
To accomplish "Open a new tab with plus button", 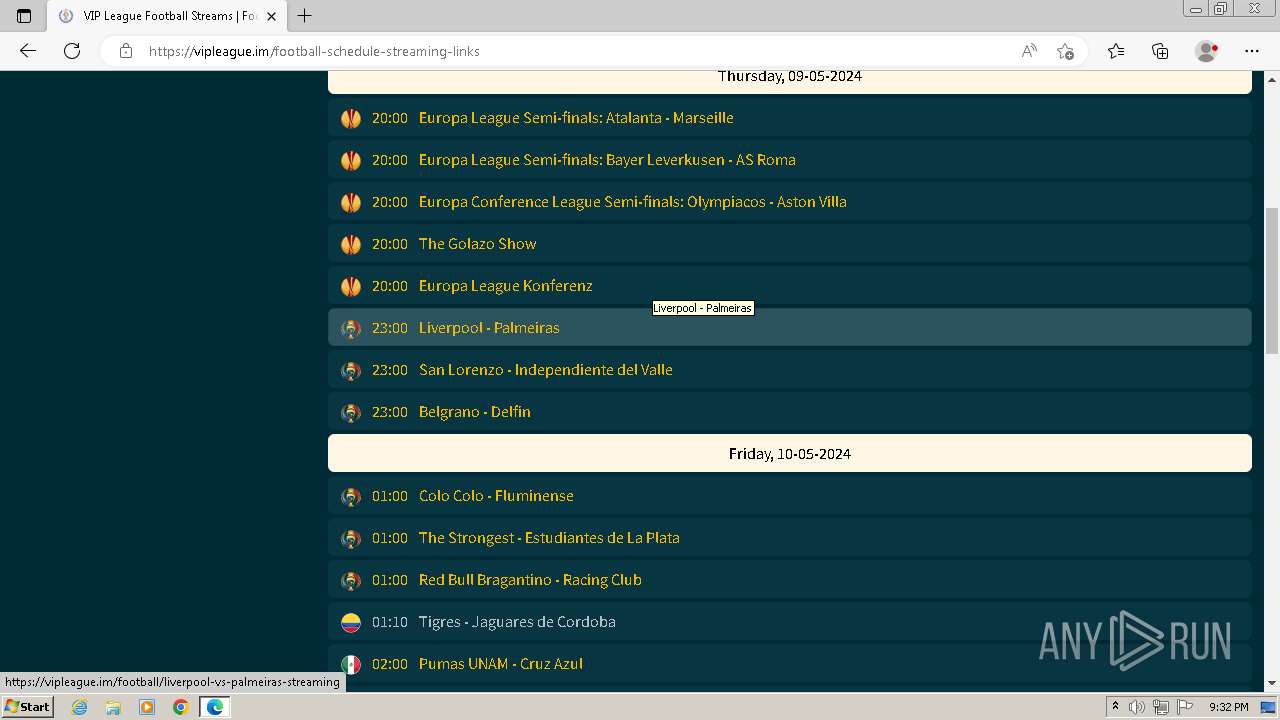I will 305,16.
